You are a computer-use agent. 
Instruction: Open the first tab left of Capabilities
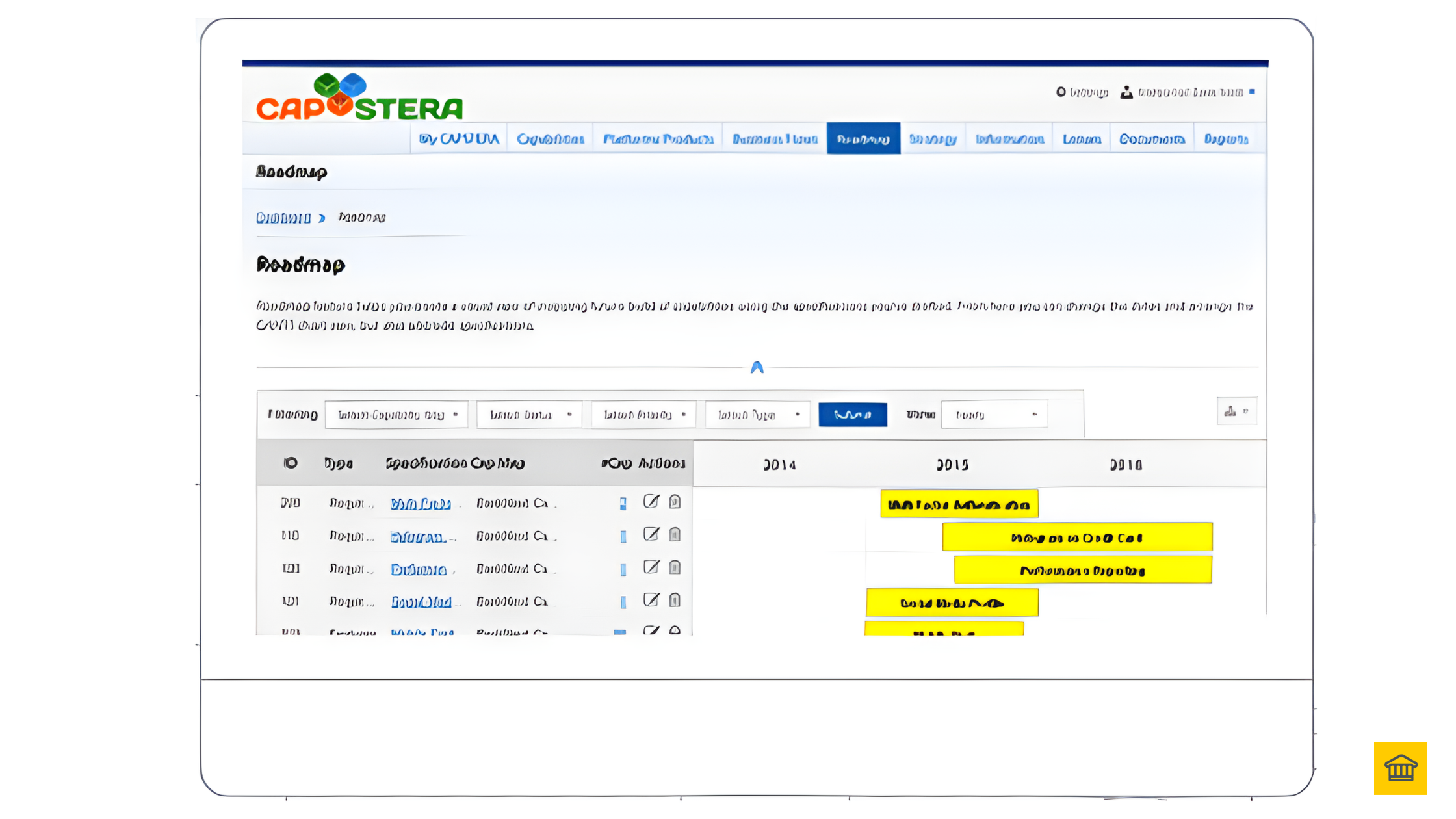click(459, 139)
